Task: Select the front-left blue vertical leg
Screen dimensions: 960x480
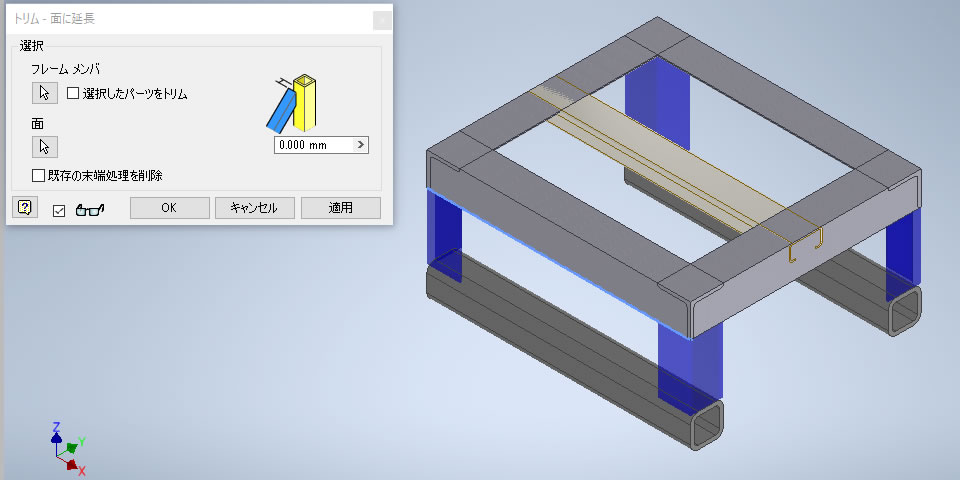Action: [x=444, y=236]
